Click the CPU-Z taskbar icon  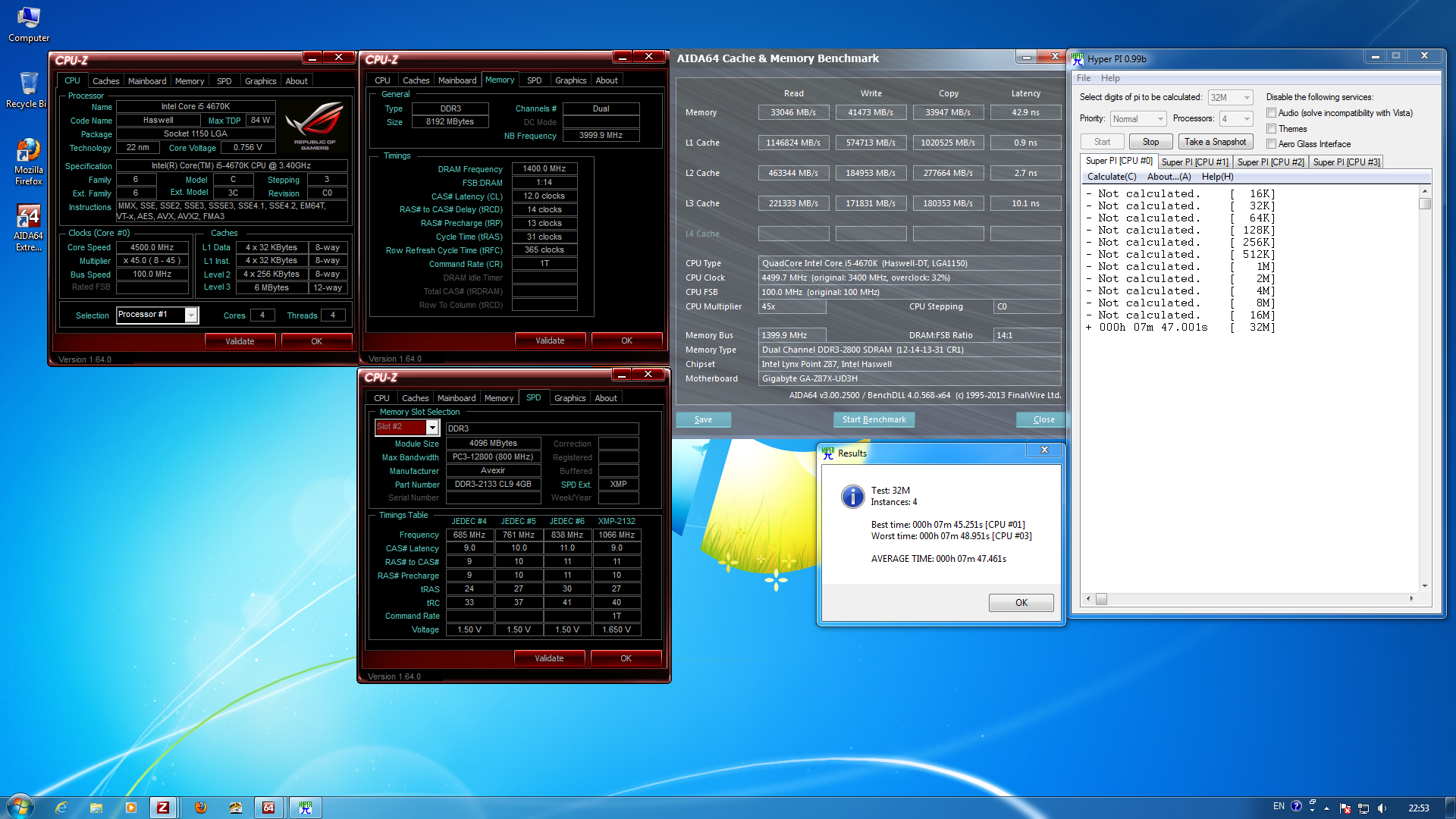click(163, 808)
